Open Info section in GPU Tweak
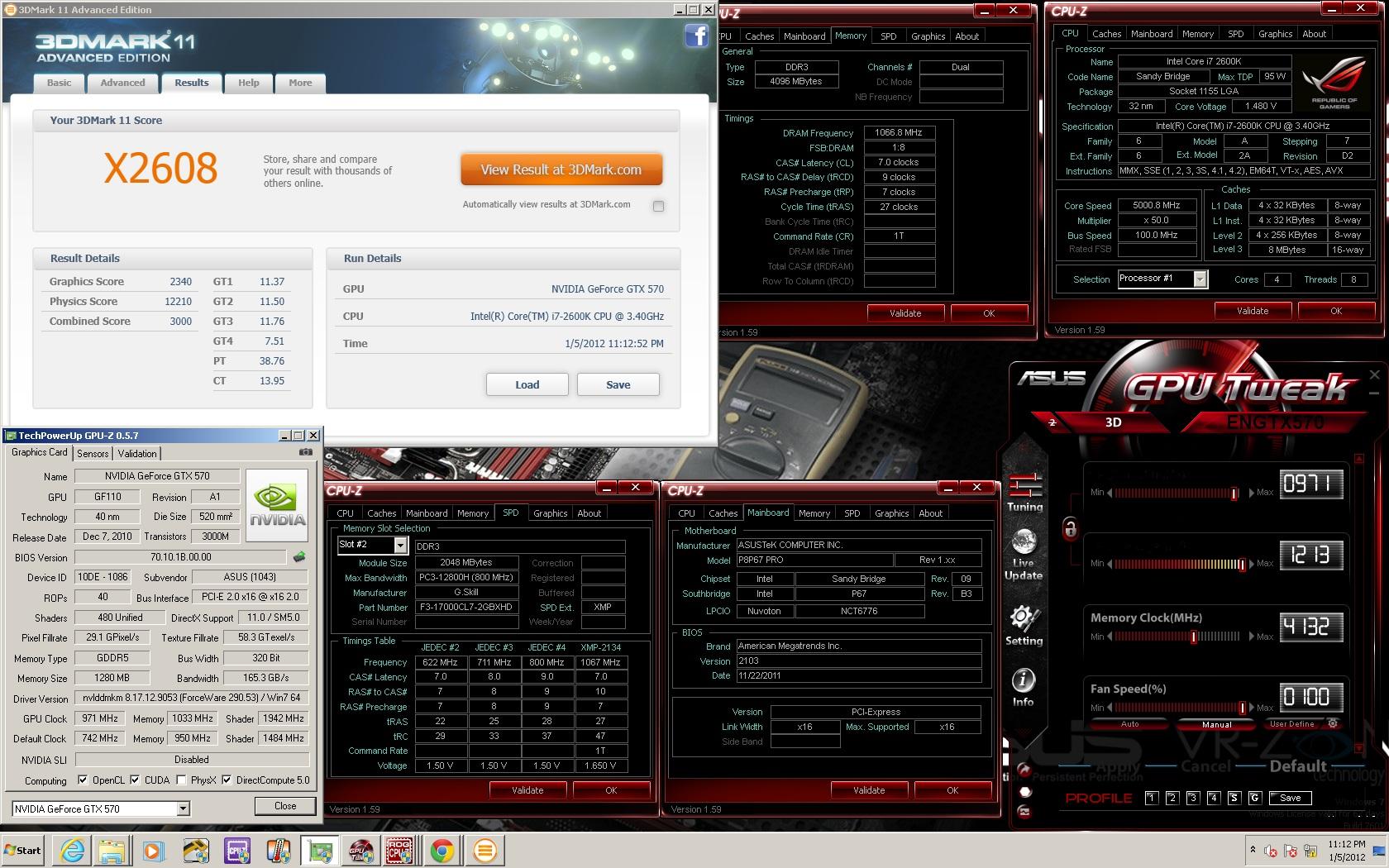 pyautogui.click(x=1024, y=688)
